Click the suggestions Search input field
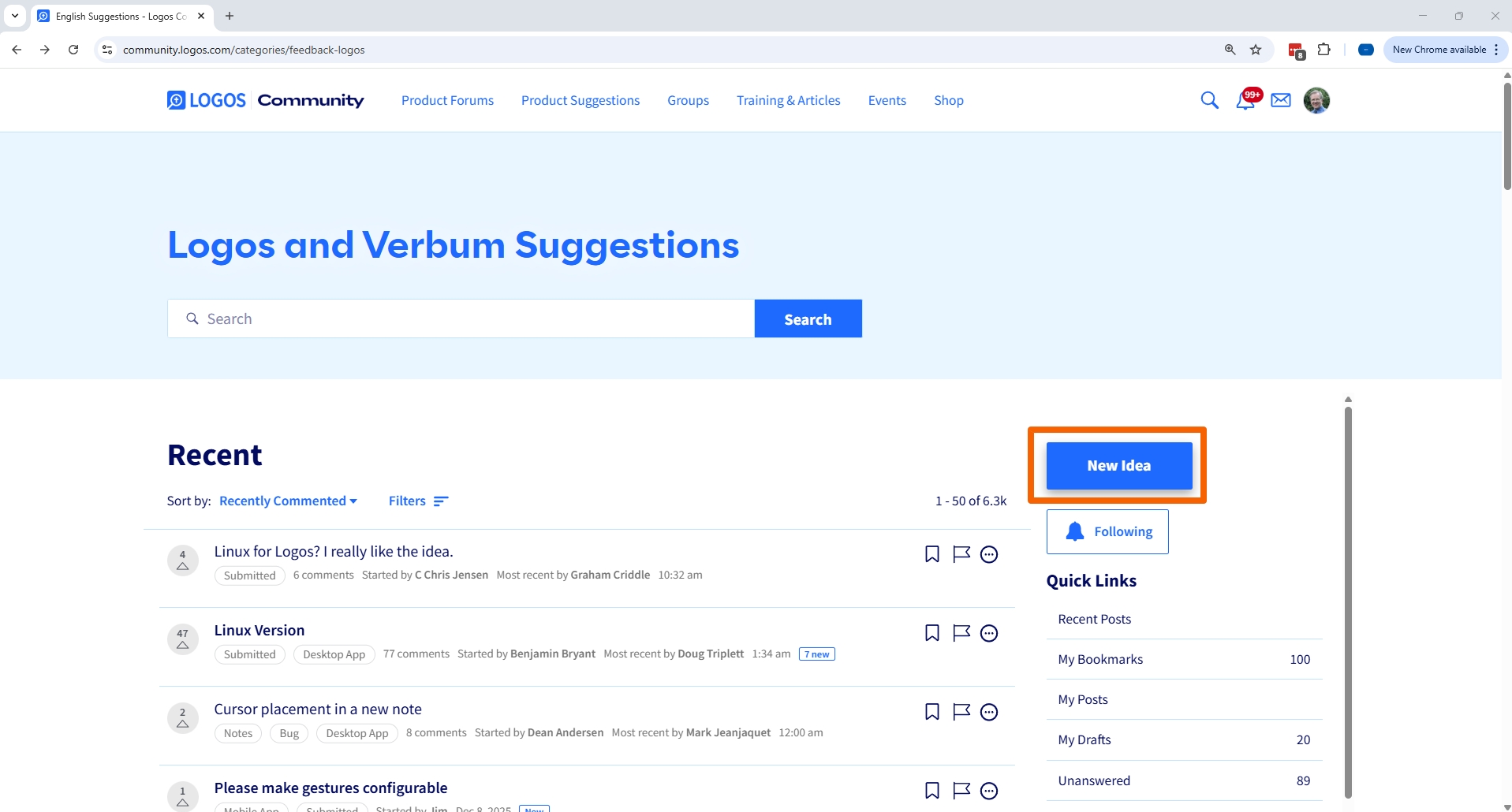 tap(461, 318)
